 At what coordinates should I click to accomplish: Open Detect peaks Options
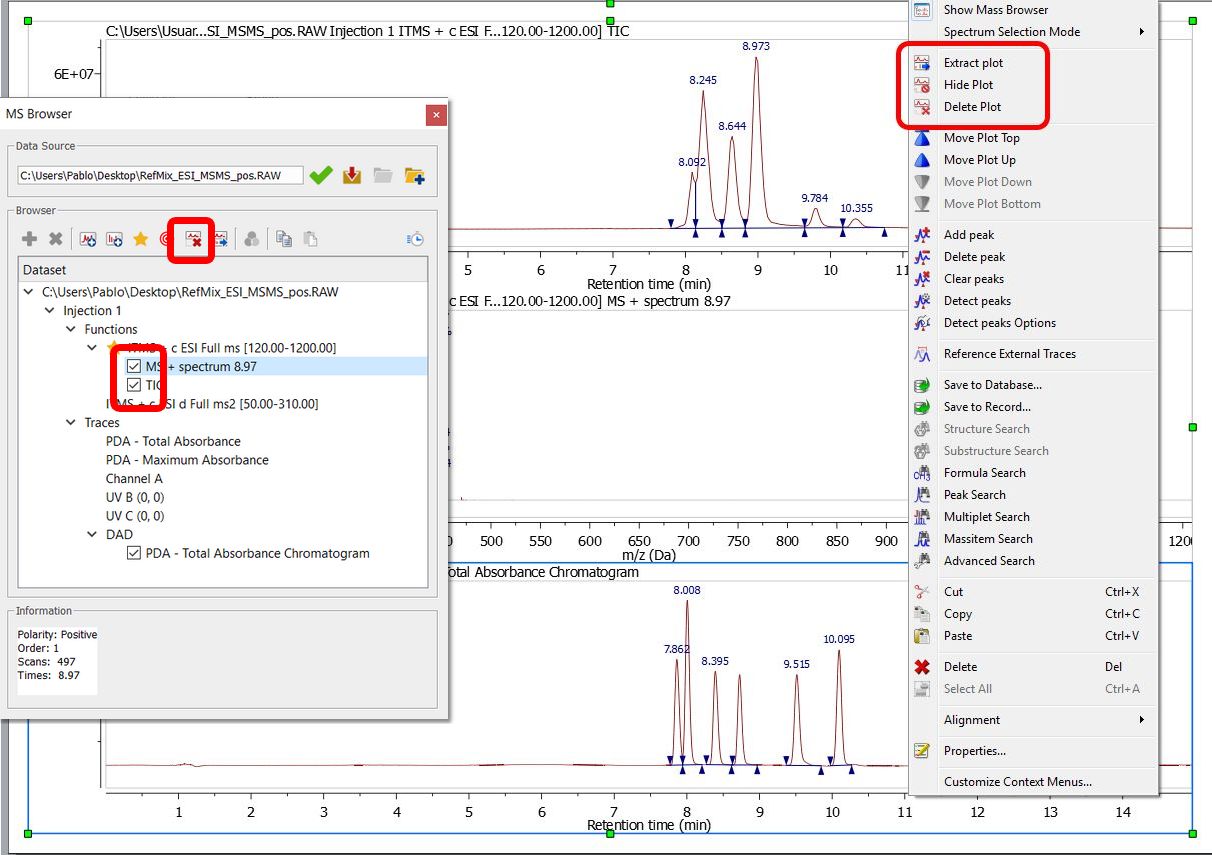coord(1033,323)
